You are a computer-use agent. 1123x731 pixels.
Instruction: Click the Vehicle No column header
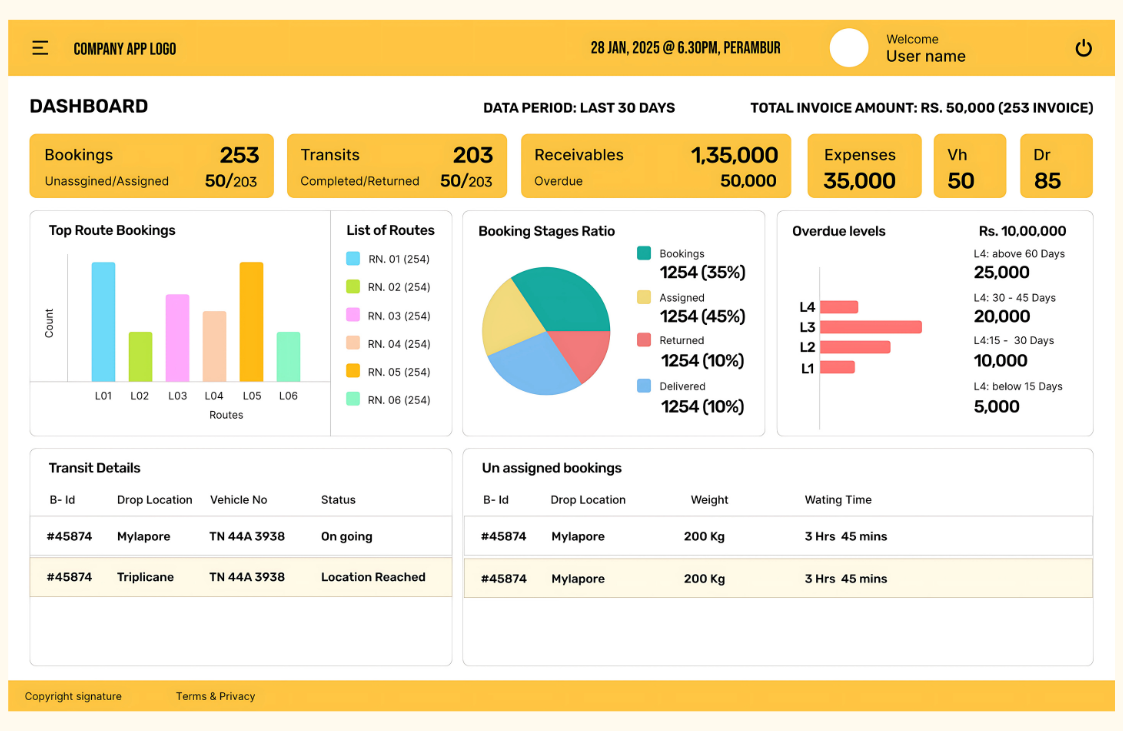click(238, 500)
